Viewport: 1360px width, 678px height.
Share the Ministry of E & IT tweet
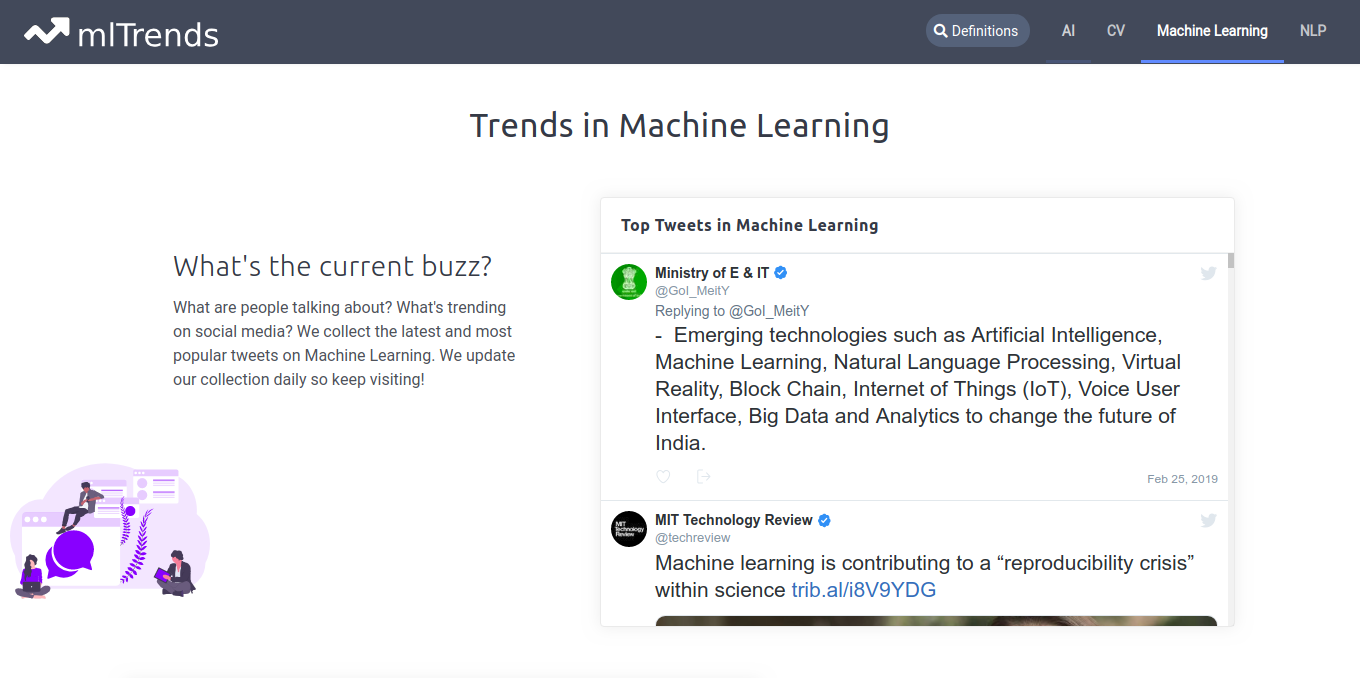(x=703, y=477)
